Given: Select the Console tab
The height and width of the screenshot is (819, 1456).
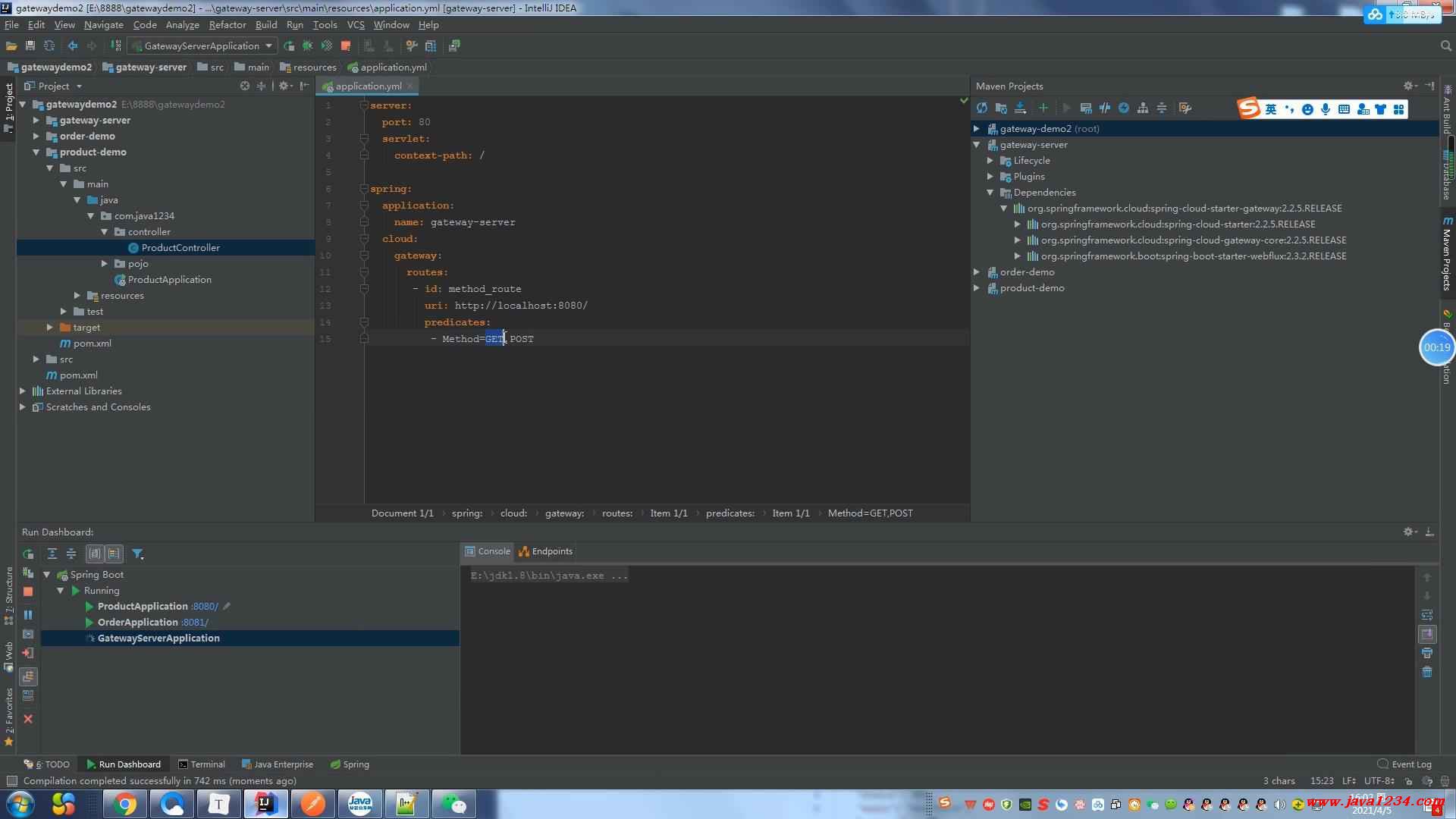Looking at the screenshot, I should tap(488, 551).
